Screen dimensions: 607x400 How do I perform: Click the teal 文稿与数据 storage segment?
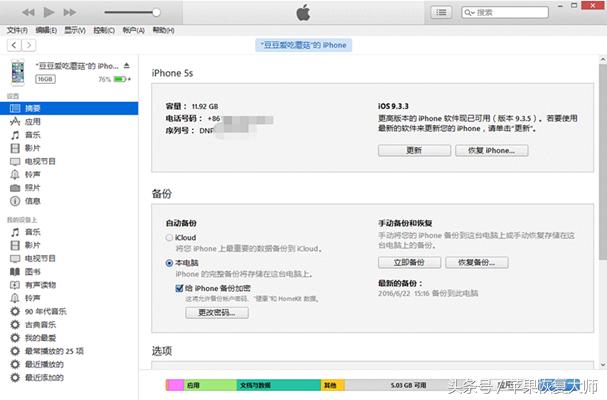click(x=278, y=385)
